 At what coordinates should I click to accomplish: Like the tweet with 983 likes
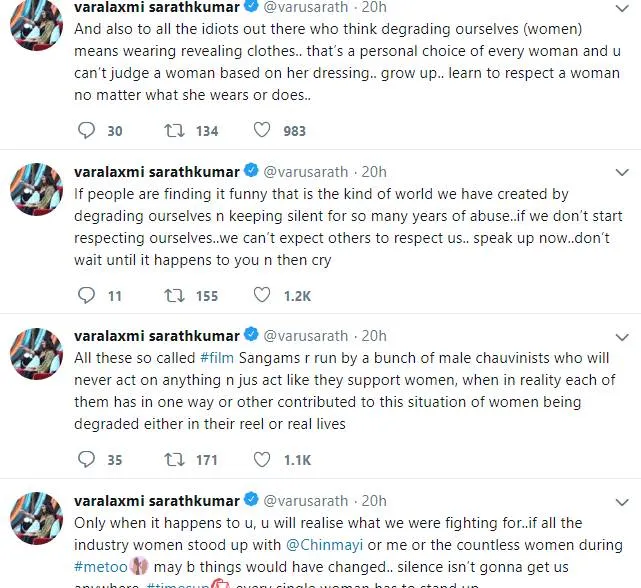click(x=262, y=130)
